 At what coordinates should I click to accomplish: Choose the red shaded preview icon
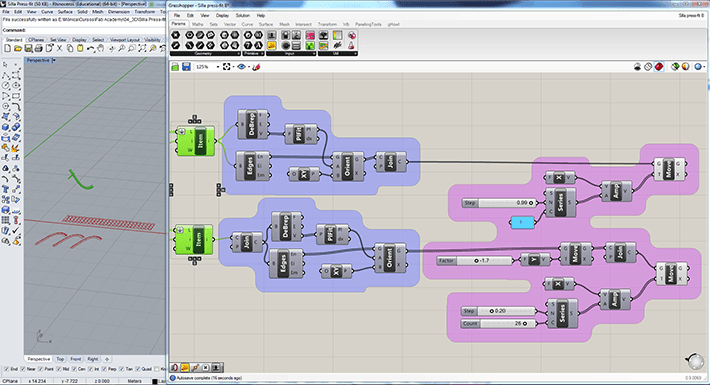click(x=659, y=67)
